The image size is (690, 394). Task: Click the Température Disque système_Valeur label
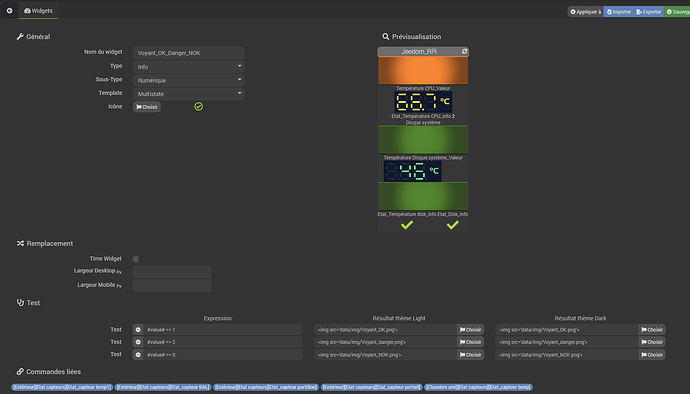[x=423, y=158]
